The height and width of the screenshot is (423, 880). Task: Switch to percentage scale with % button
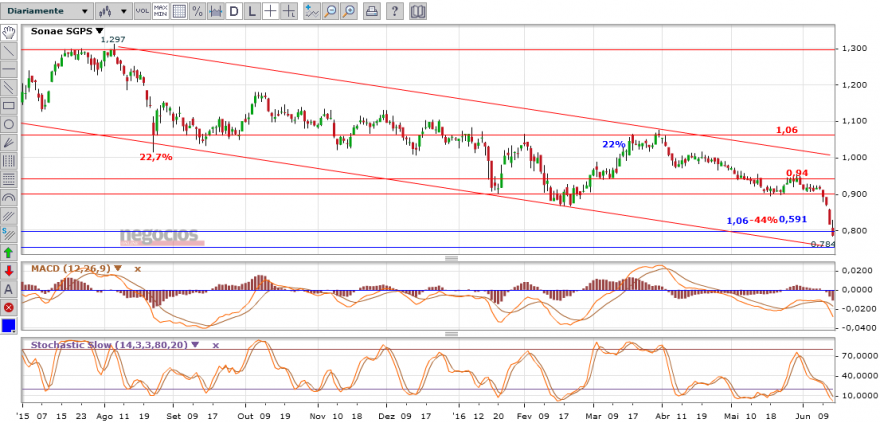tap(197, 11)
